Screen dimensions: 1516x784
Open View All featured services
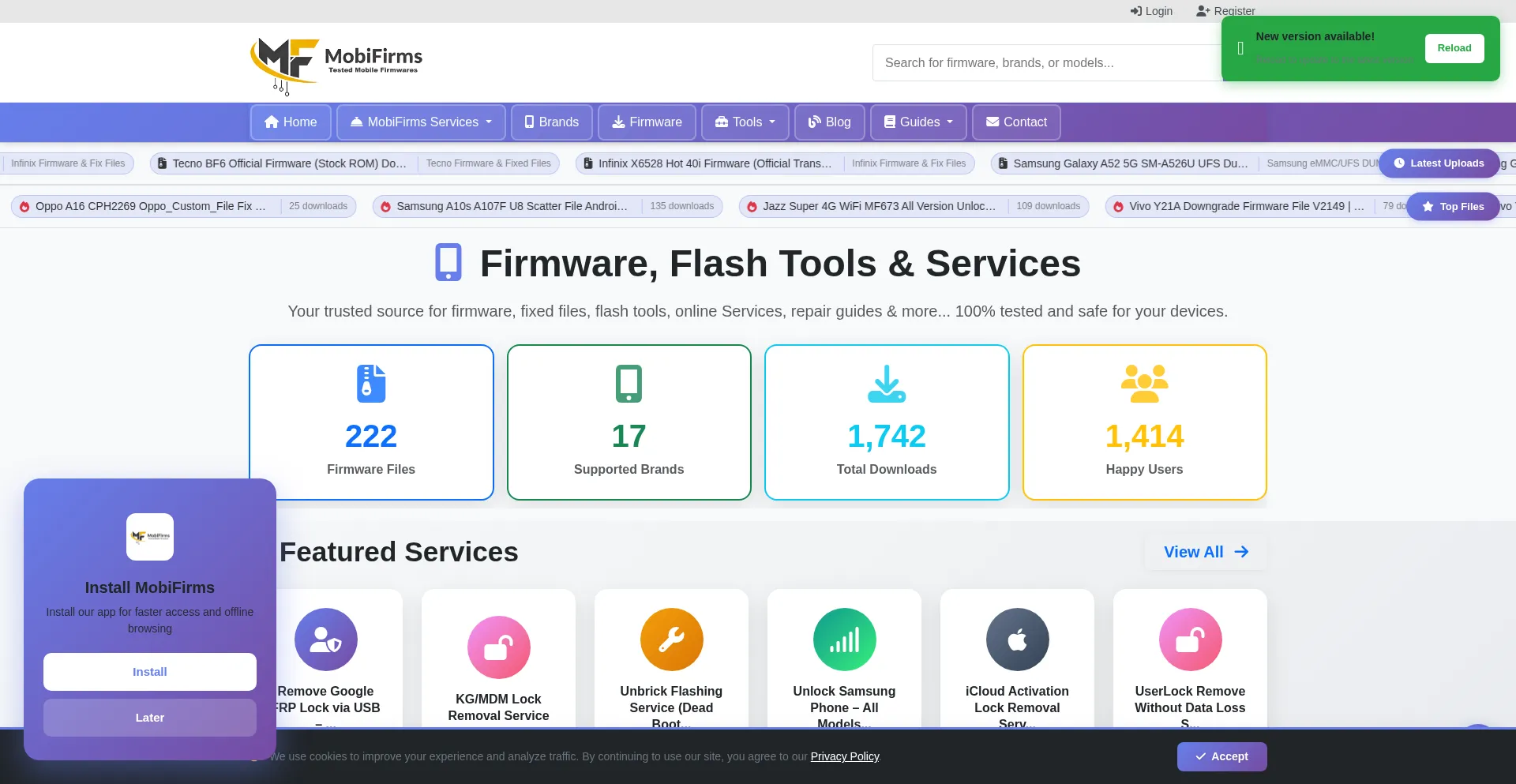point(1206,552)
